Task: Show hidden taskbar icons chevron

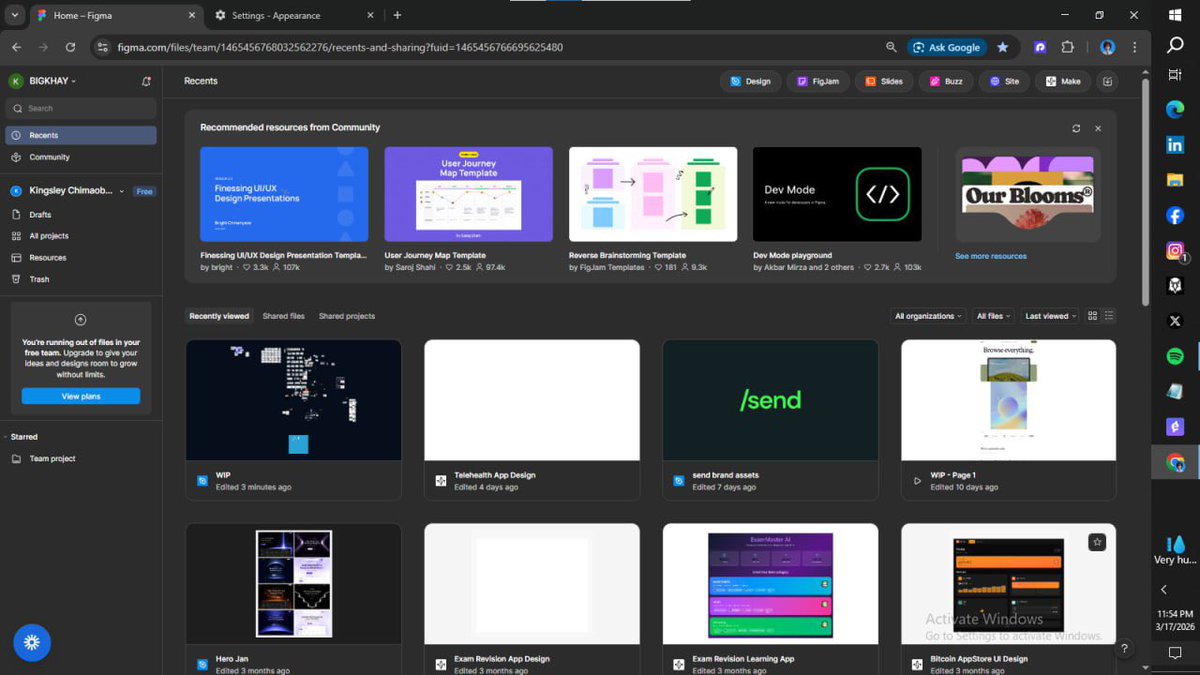Action: click(x=1164, y=590)
